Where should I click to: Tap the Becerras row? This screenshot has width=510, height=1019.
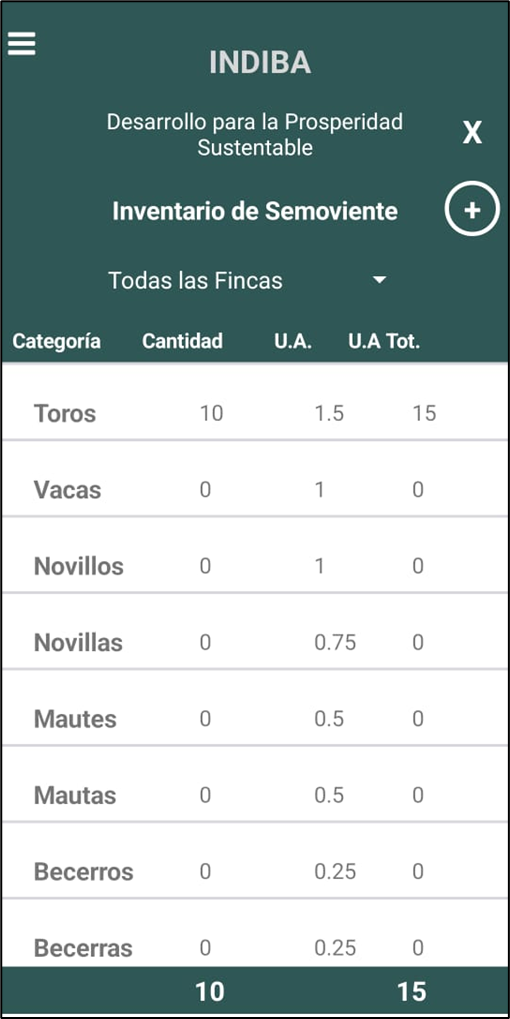click(255, 934)
